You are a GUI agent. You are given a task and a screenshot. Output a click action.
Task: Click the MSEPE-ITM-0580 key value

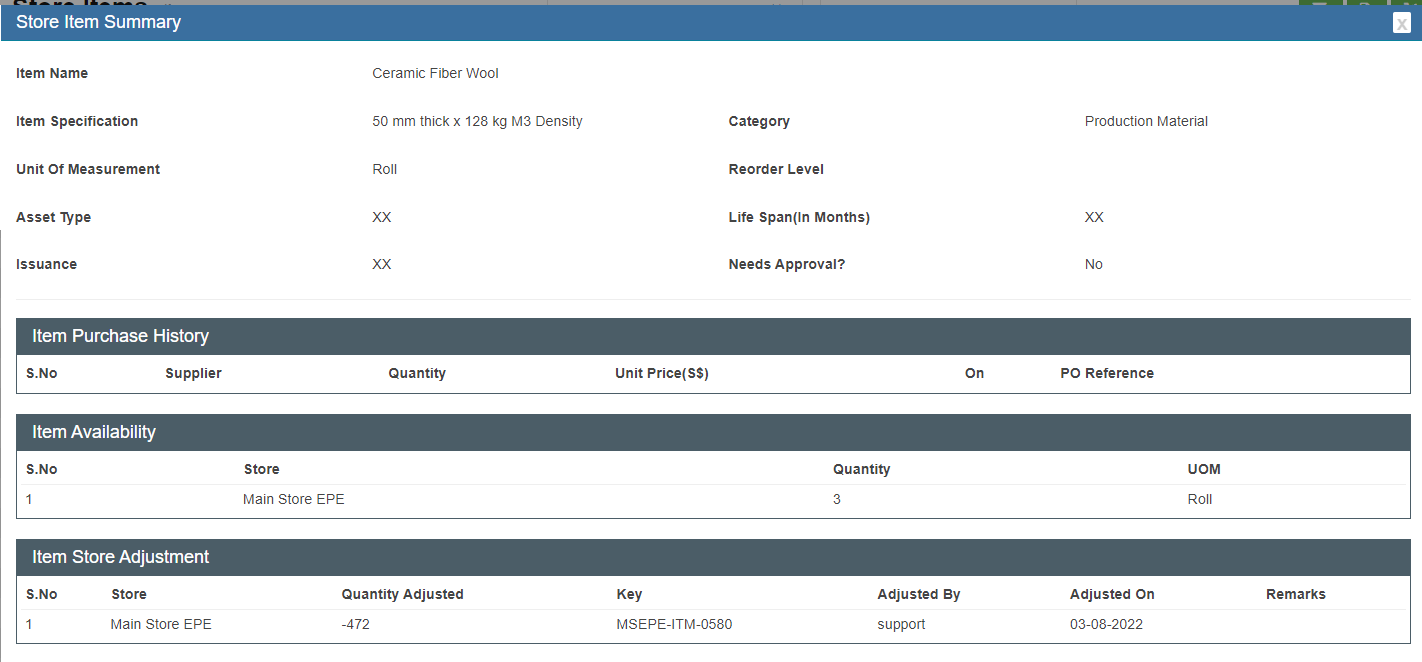(x=674, y=624)
